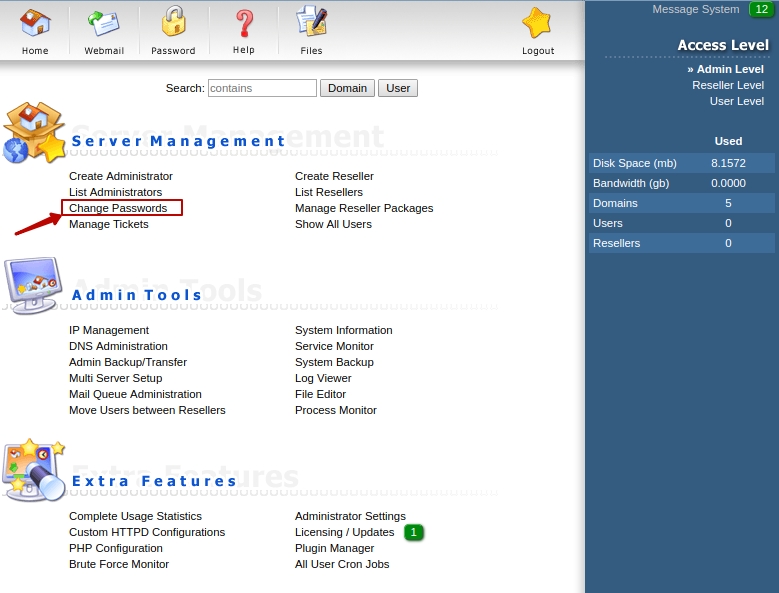Click the Admin Tools monitor icon
Image resolution: width=779 pixels, height=593 pixels.
click(x=33, y=286)
